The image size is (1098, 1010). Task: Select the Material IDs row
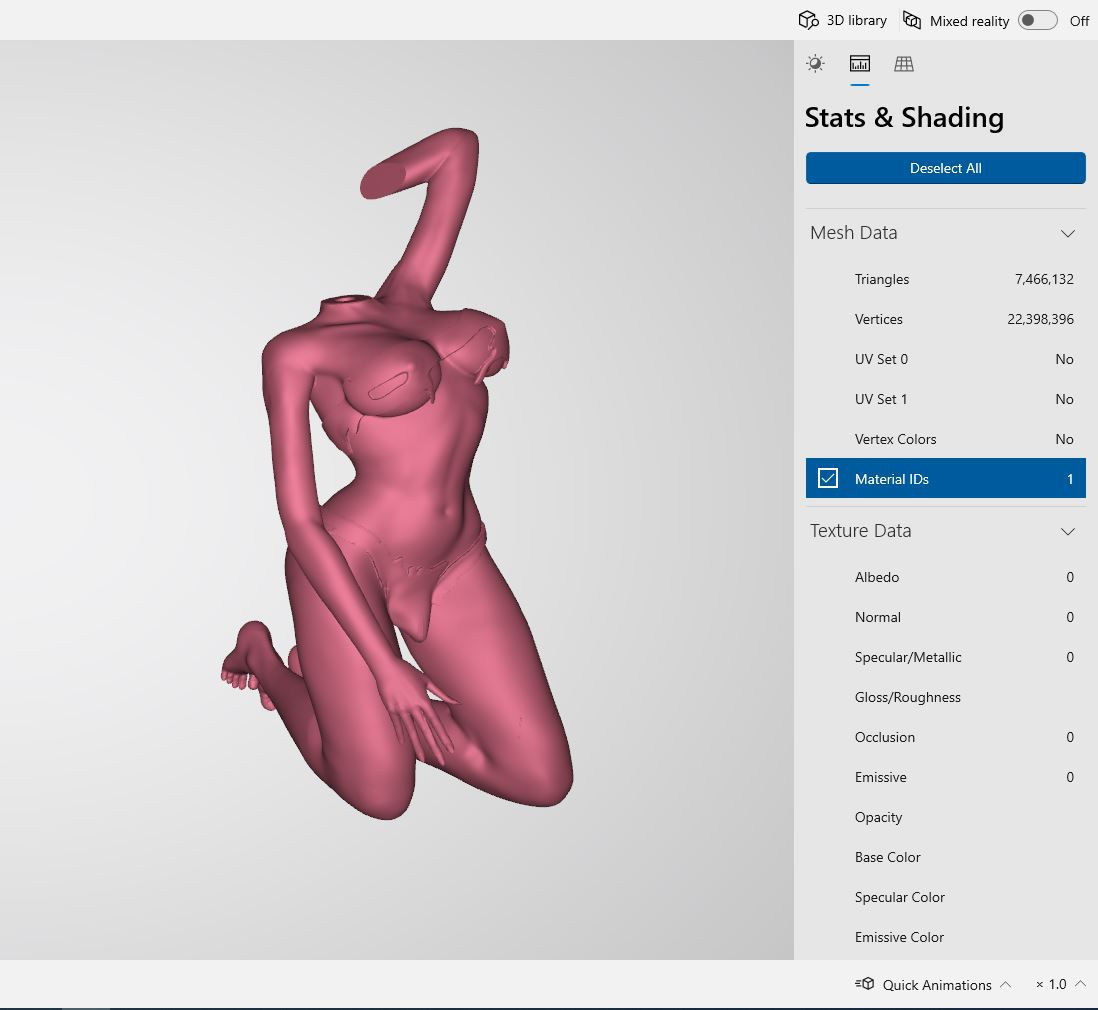point(945,478)
